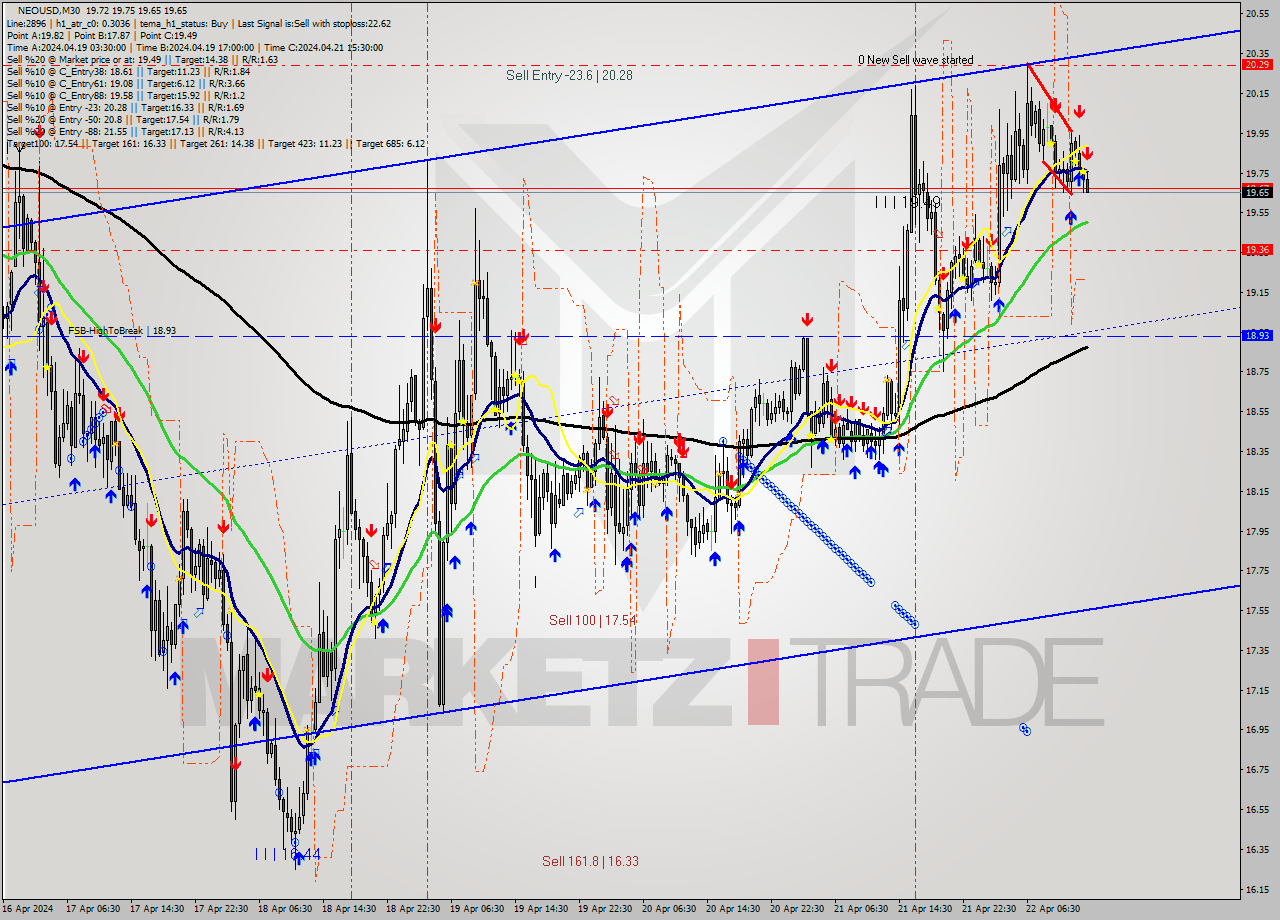This screenshot has width=1280, height=920.
Task: Click the 16.95 price axis label
Action: (1257, 729)
